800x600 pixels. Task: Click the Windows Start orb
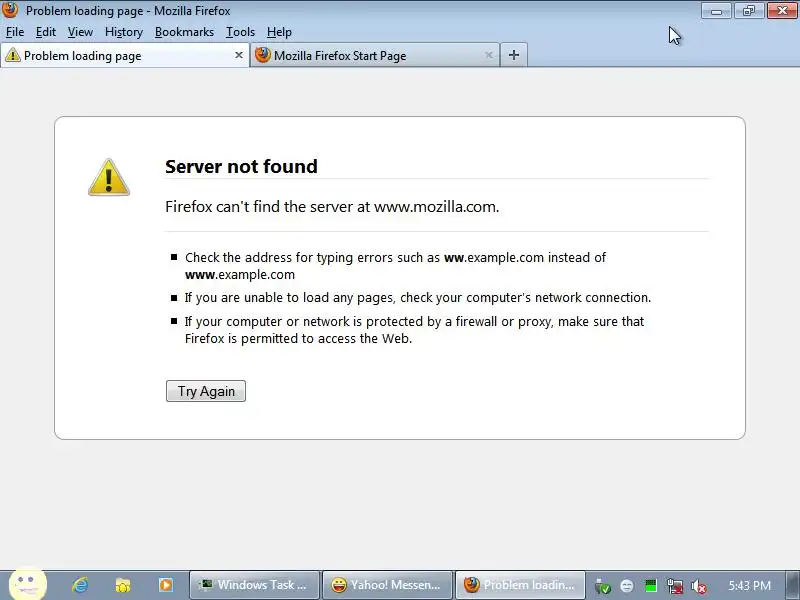[28, 585]
